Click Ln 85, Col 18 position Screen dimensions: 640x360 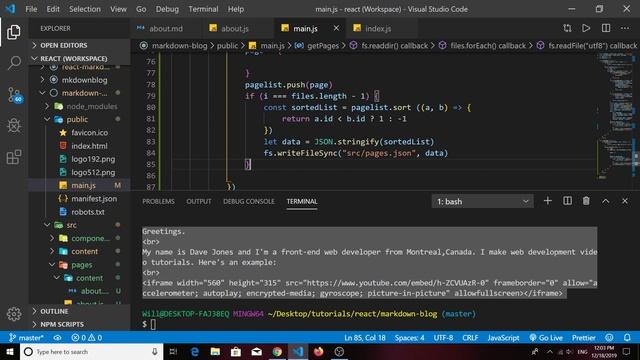point(365,338)
